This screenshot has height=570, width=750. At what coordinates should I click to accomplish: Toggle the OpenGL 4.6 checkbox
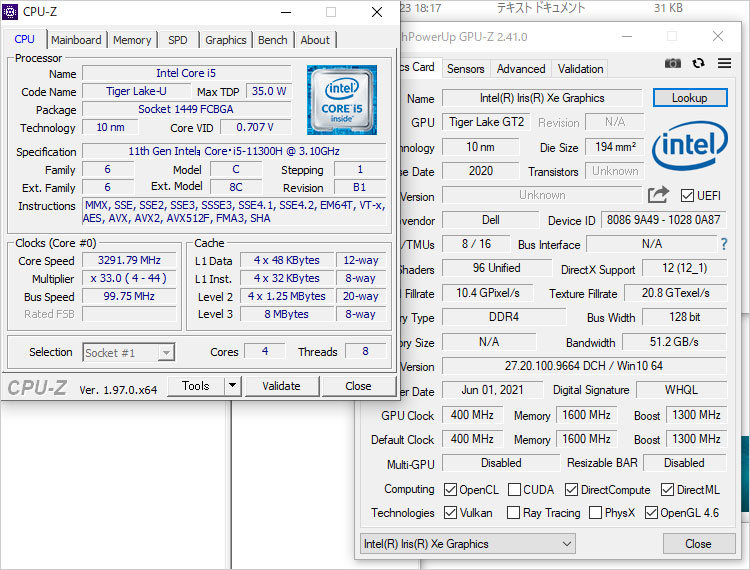point(651,513)
